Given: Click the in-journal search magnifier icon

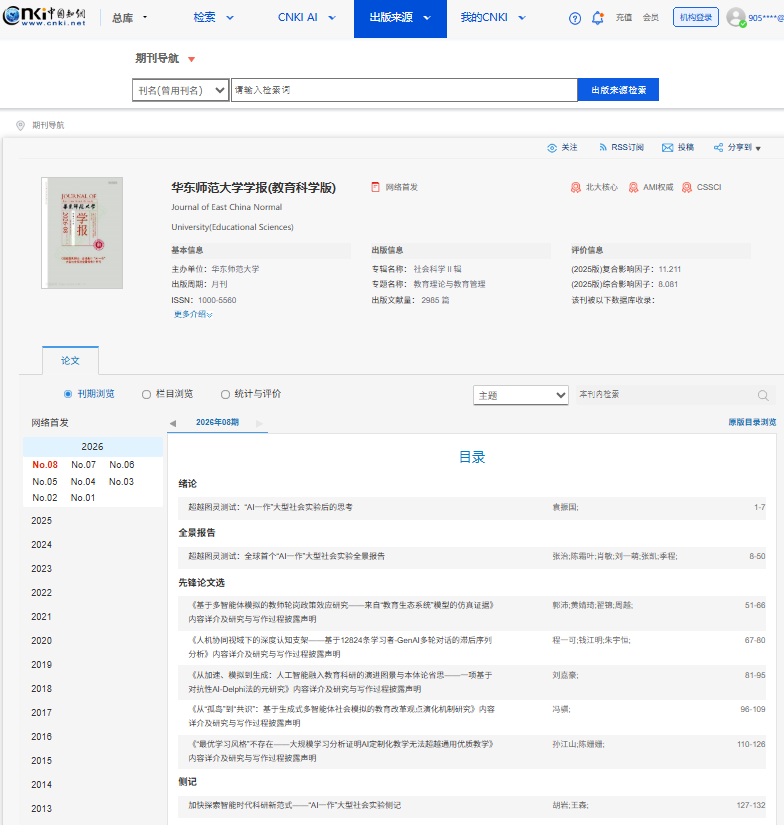Looking at the screenshot, I should click(763, 395).
